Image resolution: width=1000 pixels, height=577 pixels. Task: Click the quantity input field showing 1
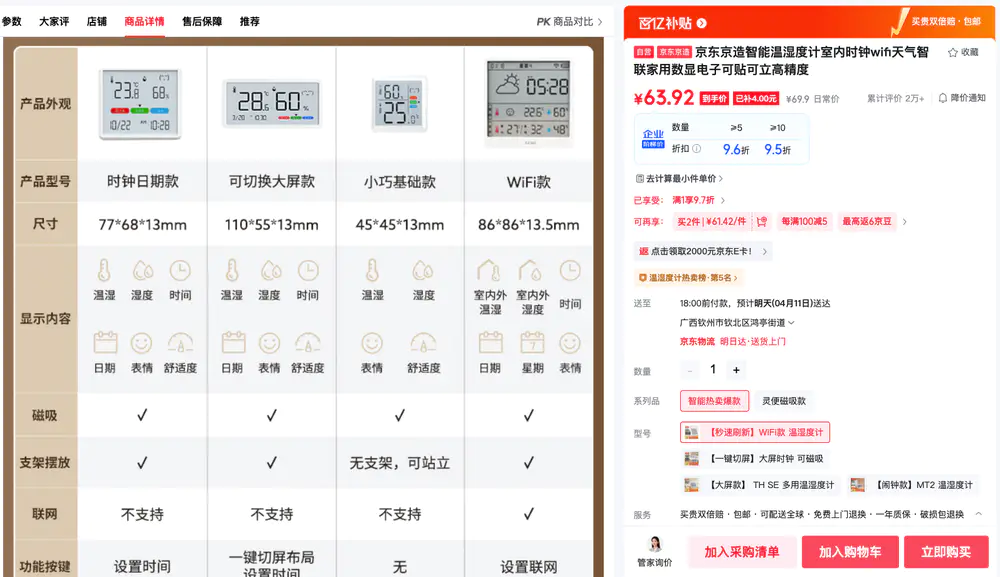(713, 370)
